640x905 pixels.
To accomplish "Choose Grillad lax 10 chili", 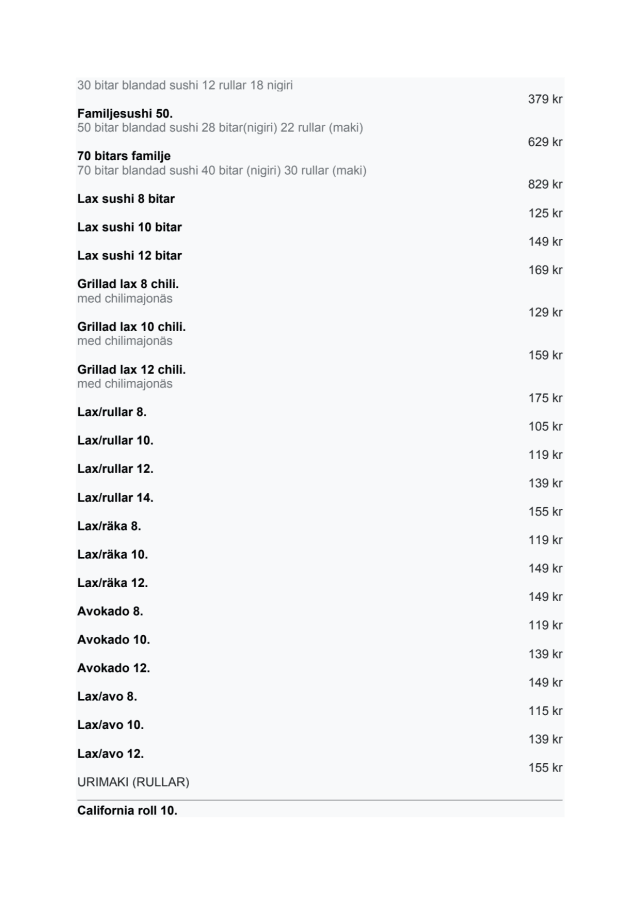I will (131, 327).
